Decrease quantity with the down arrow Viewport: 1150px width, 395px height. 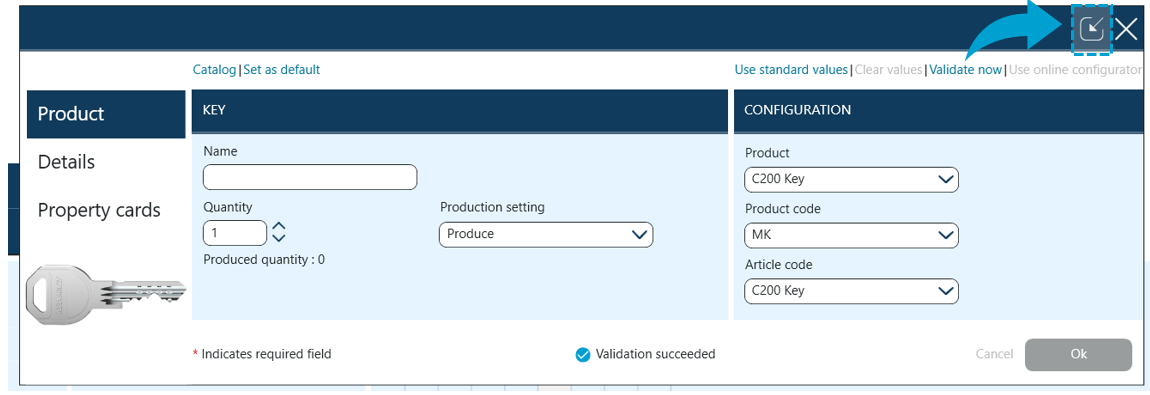pos(279,238)
